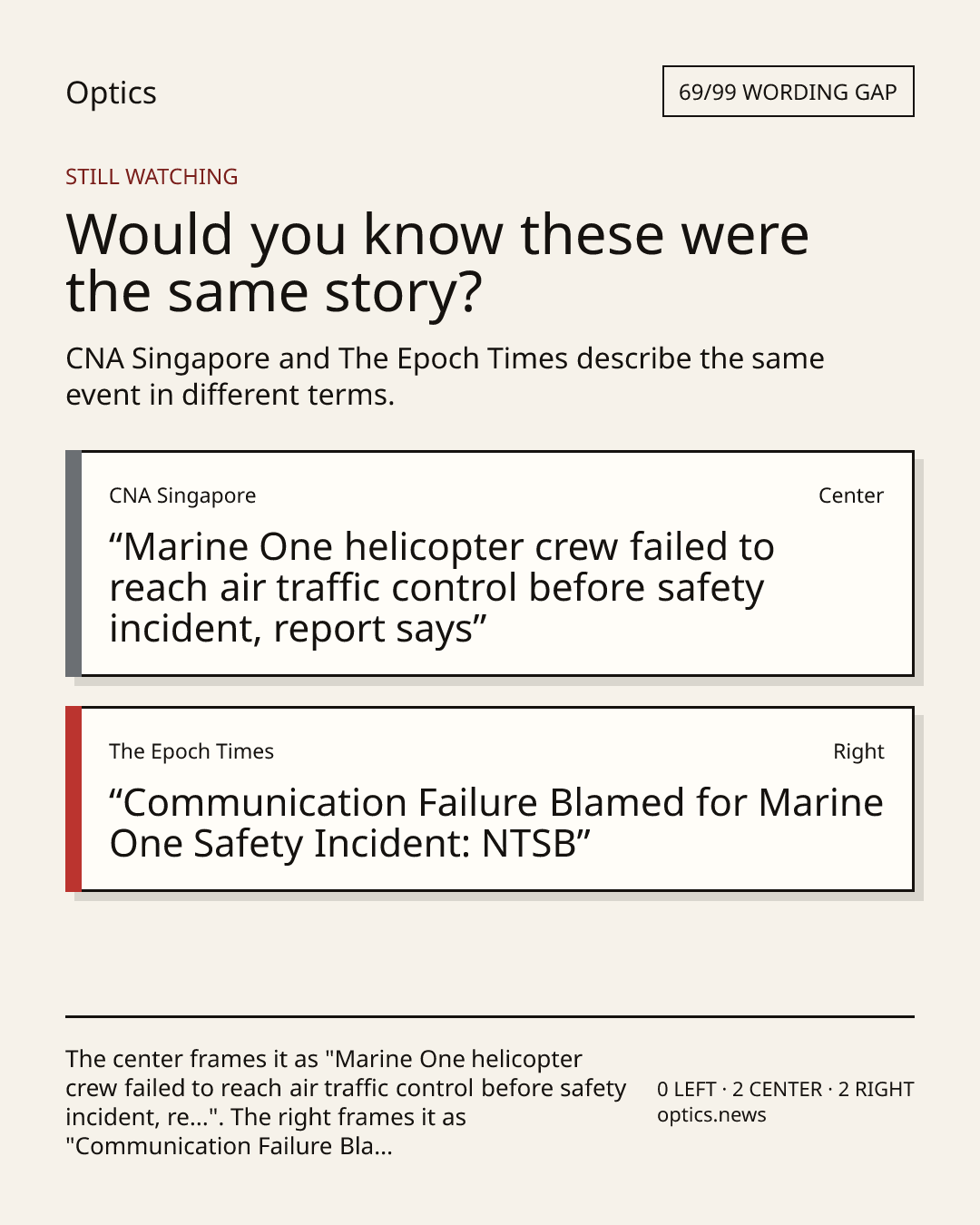980x1225 pixels.
Task: Click the truncated 'Communication Failure Bla…' text
Action: coord(229,1146)
